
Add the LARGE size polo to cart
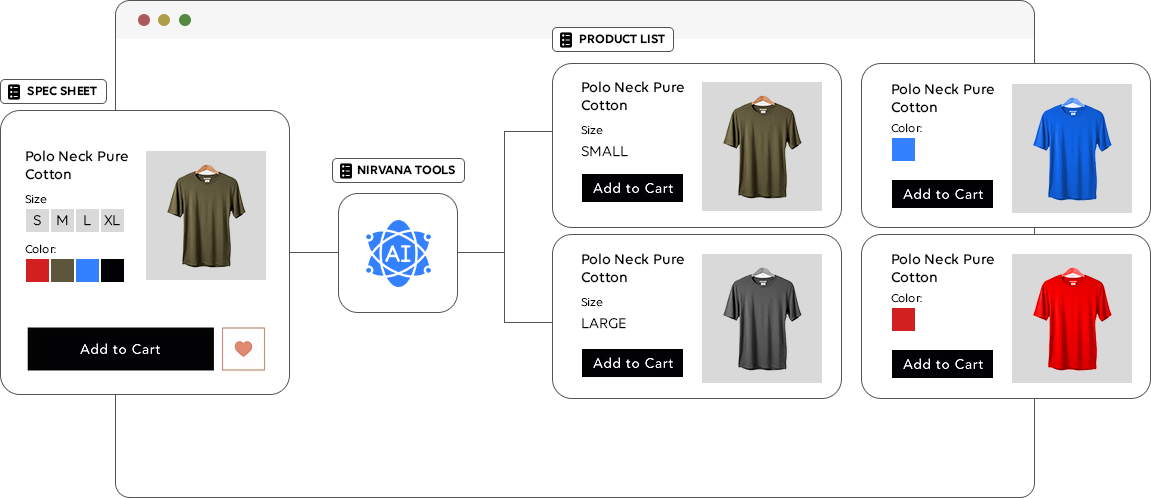pos(632,363)
